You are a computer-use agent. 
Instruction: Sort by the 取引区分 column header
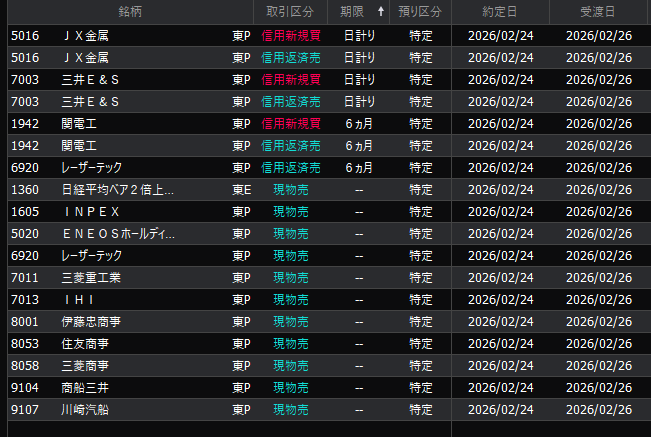290,12
